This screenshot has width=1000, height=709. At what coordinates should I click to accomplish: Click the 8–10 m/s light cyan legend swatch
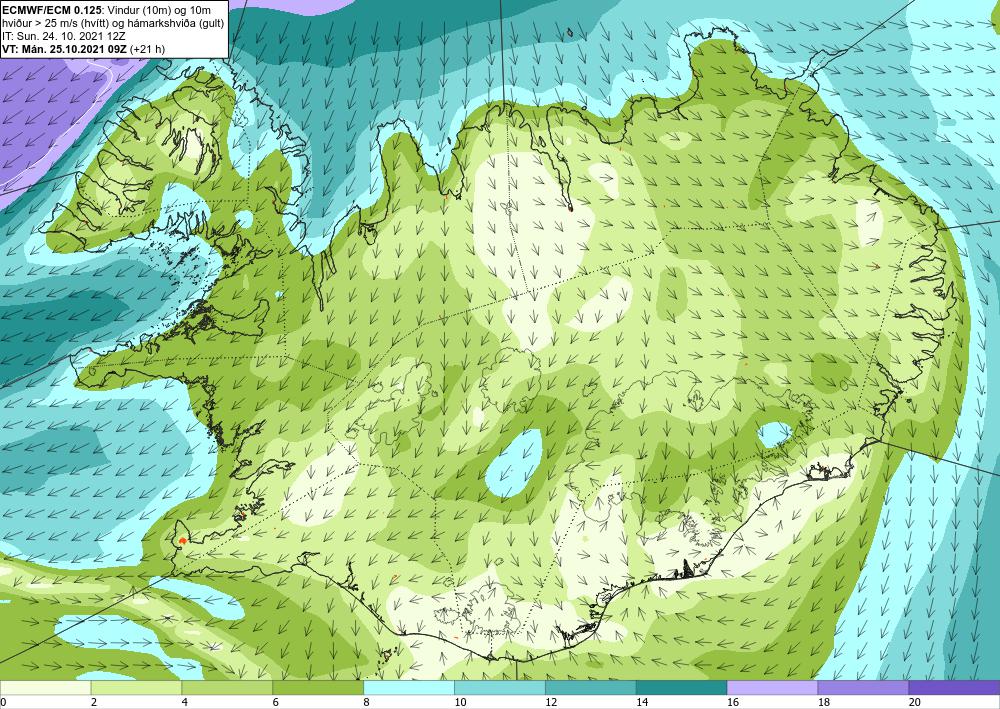point(409,687)
